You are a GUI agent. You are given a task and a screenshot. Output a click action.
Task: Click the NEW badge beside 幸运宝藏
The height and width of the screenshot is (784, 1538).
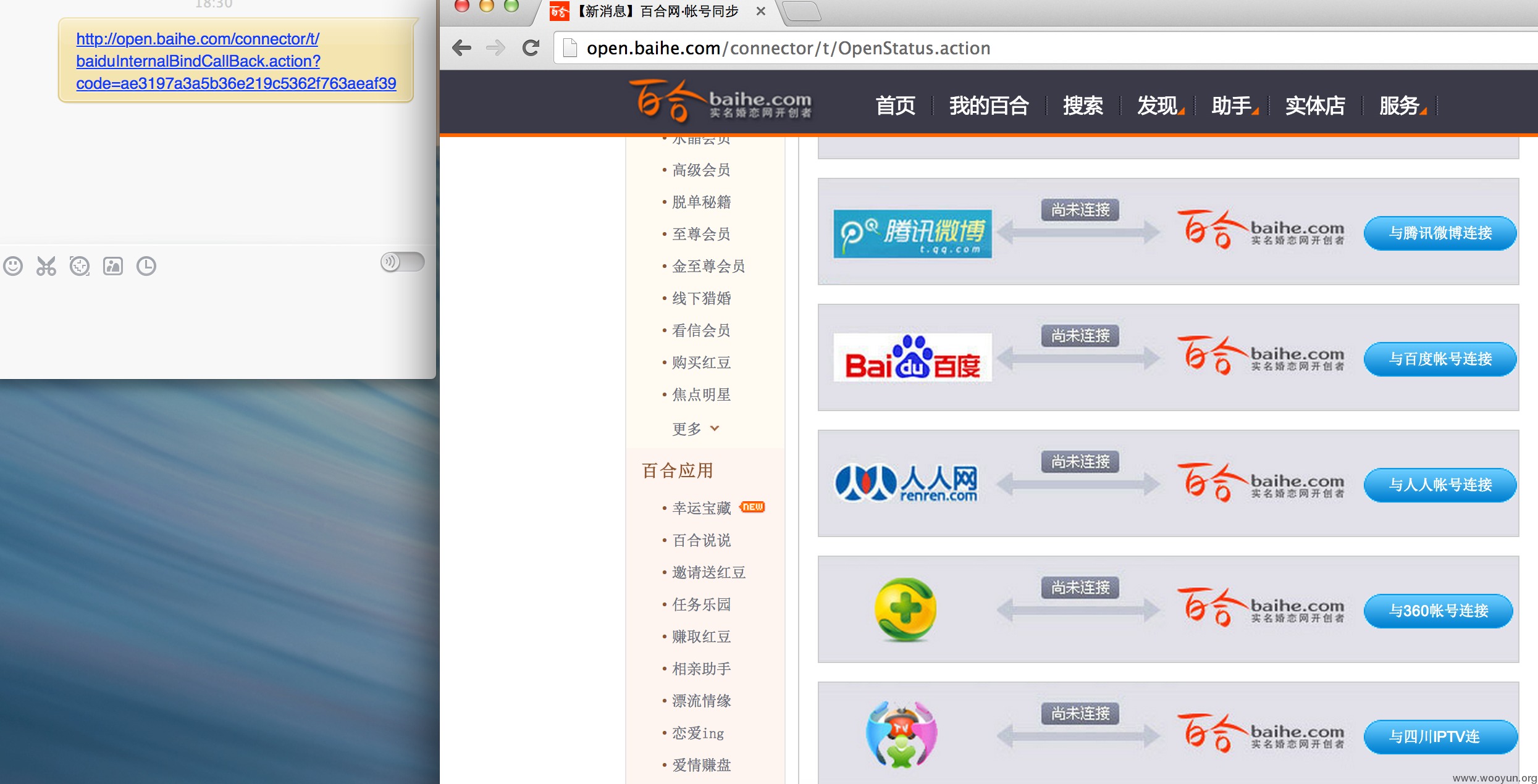click(752, 507)
